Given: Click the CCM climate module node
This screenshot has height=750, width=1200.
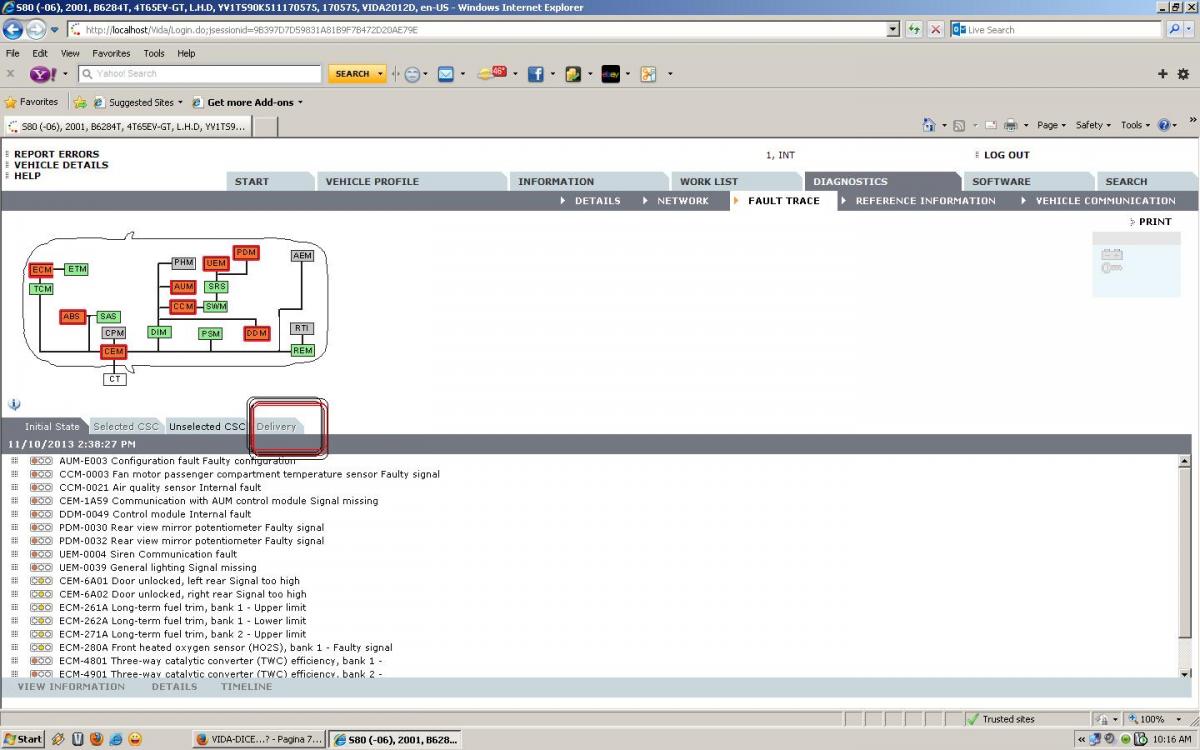Looking at the screenshot, I should point(183,307).
